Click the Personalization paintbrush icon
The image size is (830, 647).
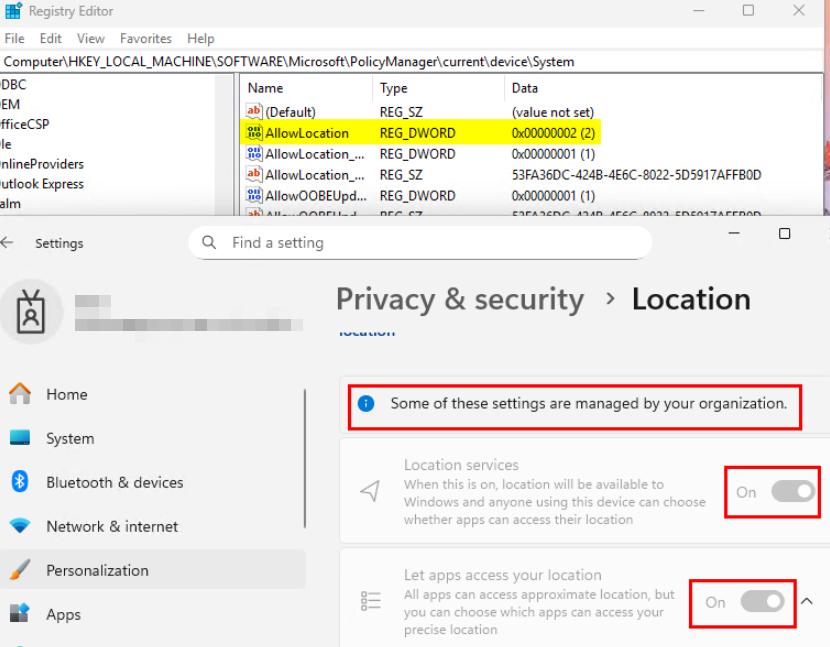pyautogui.click(x=20, y=570)
